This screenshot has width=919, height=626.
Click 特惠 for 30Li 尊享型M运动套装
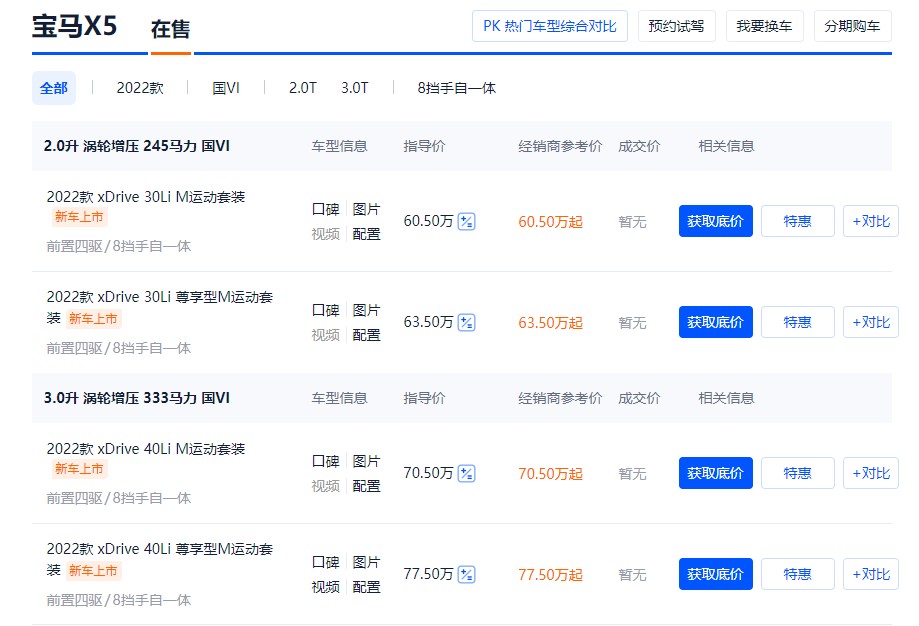[798, 322]
